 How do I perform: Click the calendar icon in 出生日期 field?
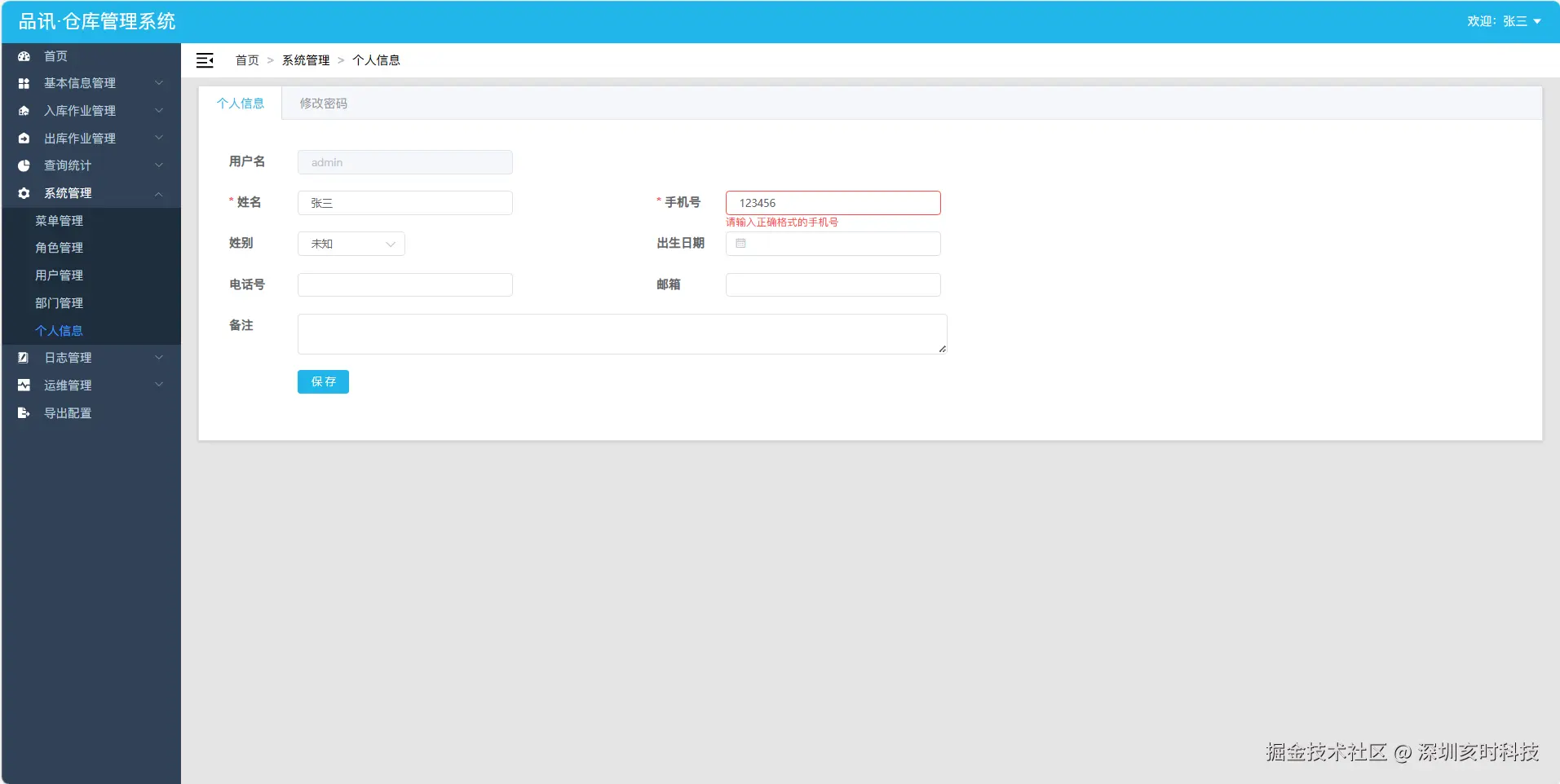pyautogui.click(x=740, y=244)
